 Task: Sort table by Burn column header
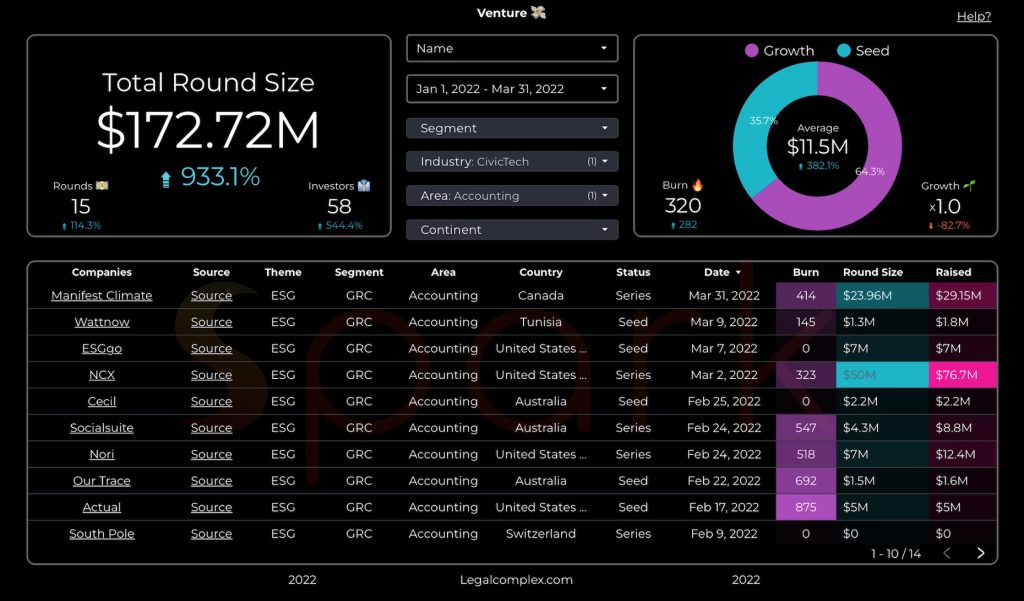tap(806, 272)
